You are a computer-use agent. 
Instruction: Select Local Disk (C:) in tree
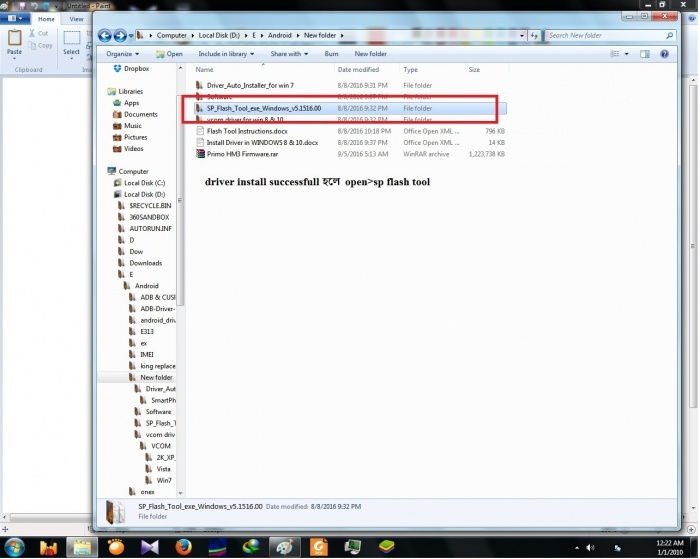[140, 183]
